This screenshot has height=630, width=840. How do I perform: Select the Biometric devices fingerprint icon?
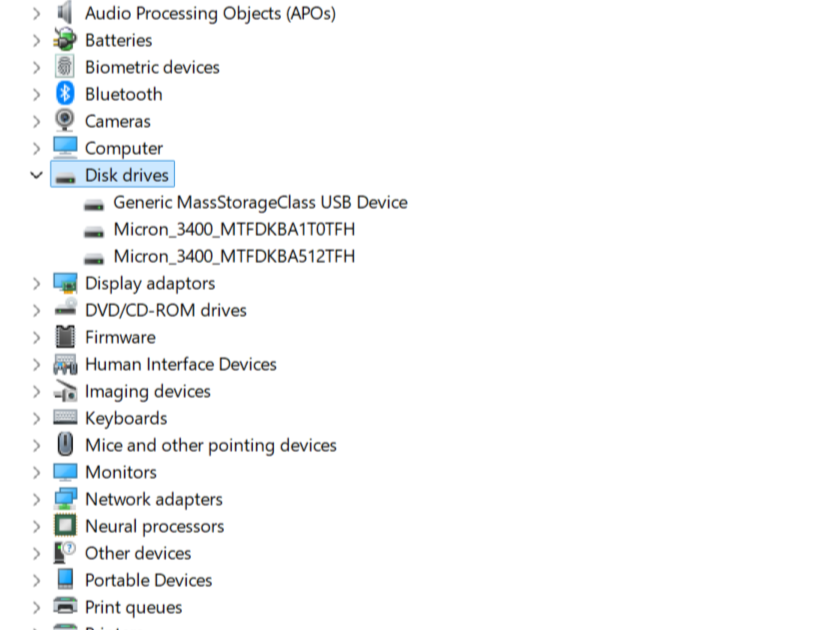[x=64, y=66]
